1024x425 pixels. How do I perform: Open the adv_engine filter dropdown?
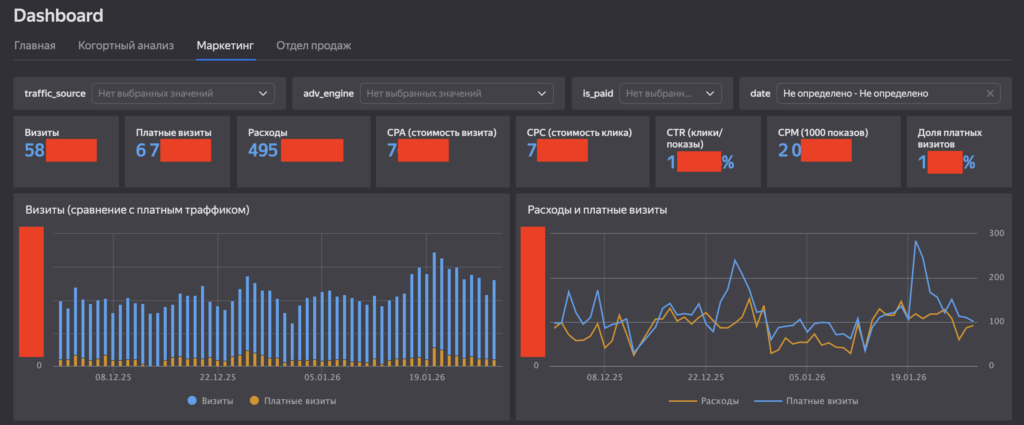(455, 93)
